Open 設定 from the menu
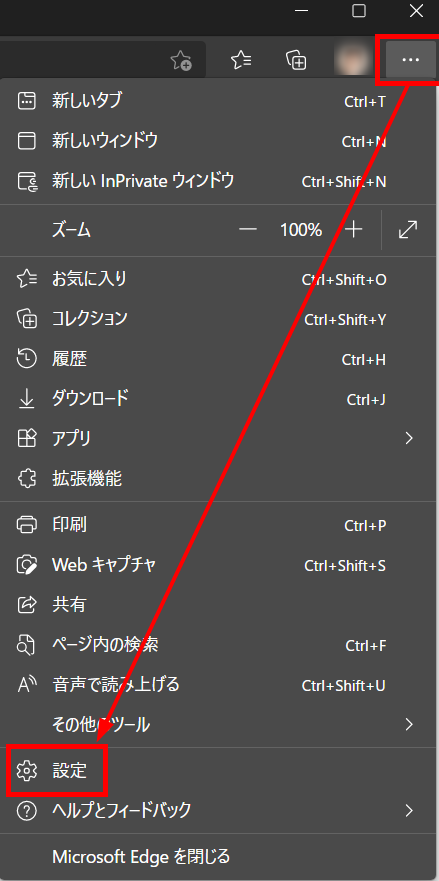The width and height of the screenshot is (439, 881). pyautogui.click(x=219, y=770)
